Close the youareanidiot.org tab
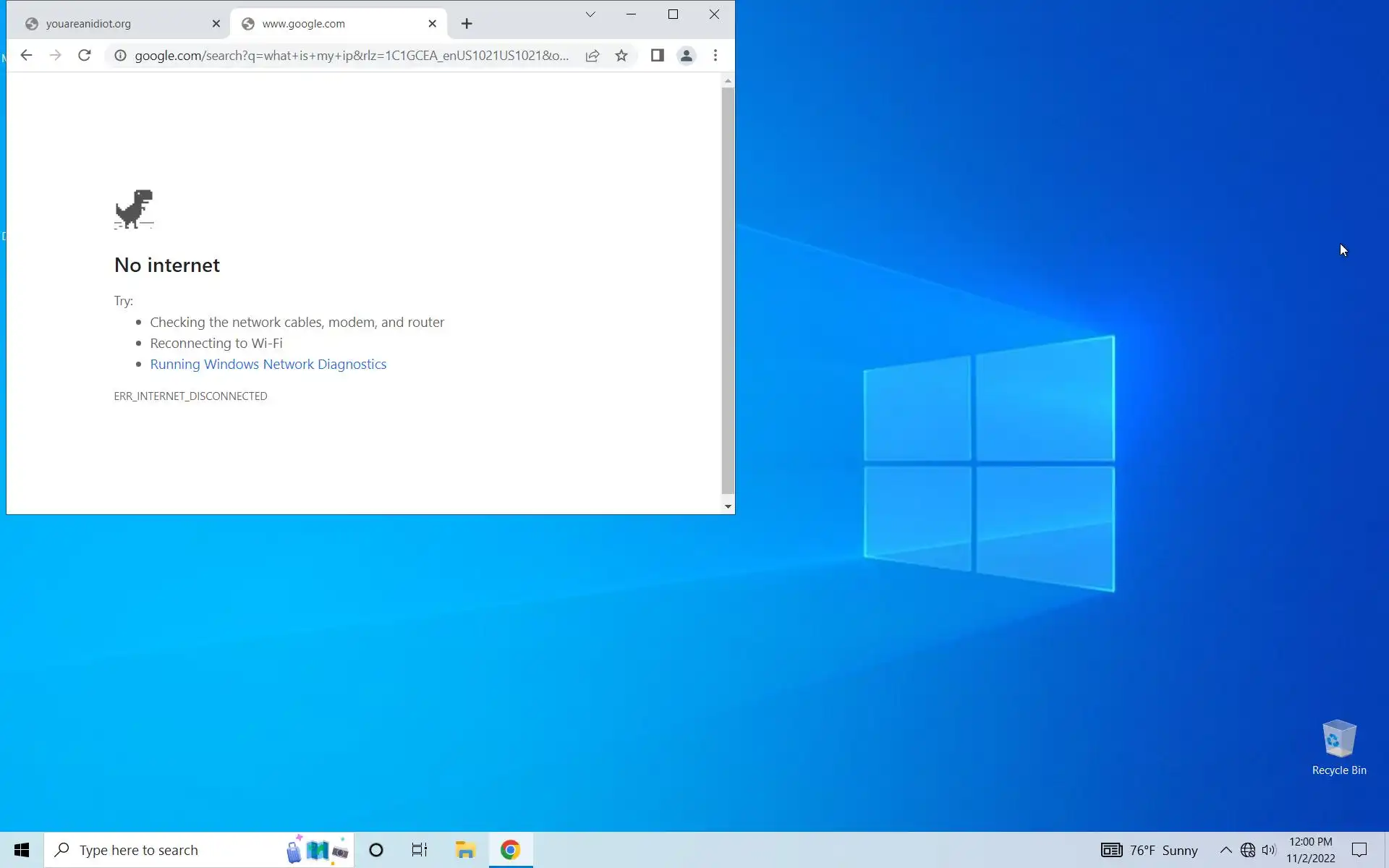This screenshot has width=1389, height=868. [216, 24]
